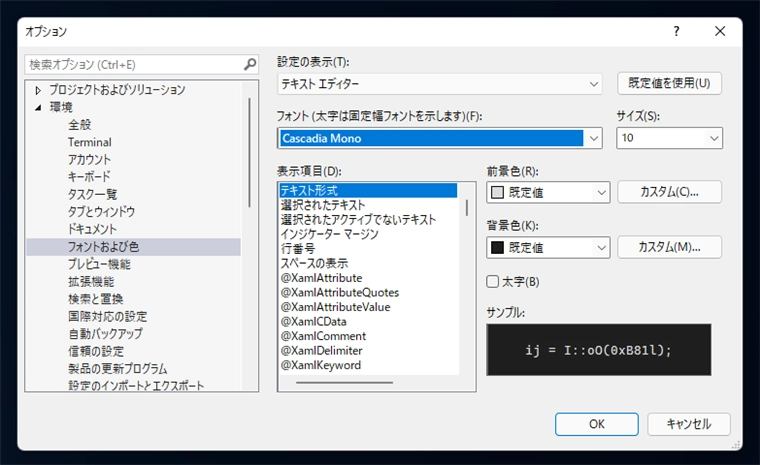Click the help question mark icon
Image resolution: width=760 pixels, height=465 pixels.
[x=676, y=32]
